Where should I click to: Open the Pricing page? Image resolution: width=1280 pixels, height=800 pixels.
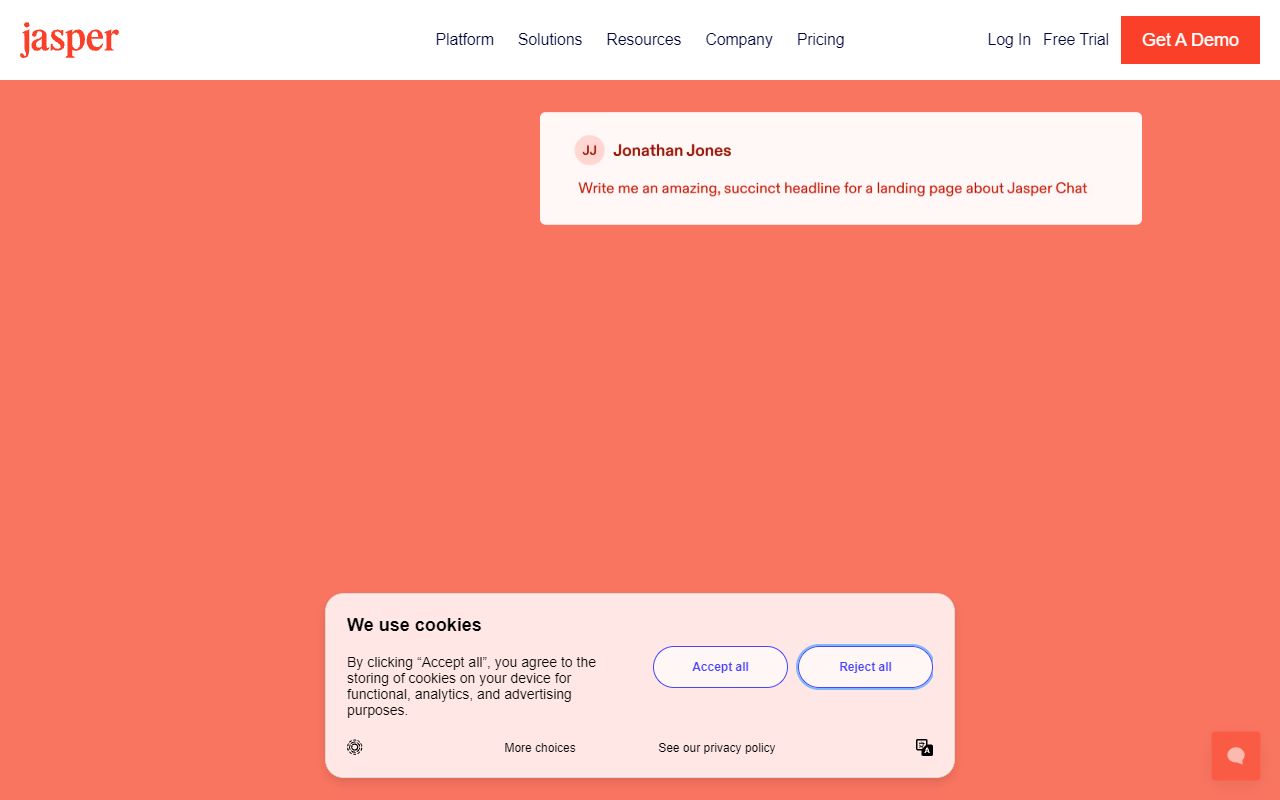(x=820, y=39)
